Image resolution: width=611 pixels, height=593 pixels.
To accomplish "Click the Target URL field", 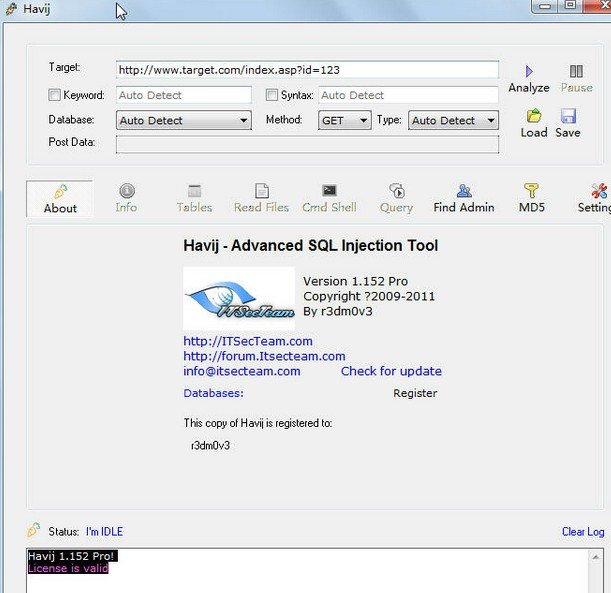I will [307, 70].
